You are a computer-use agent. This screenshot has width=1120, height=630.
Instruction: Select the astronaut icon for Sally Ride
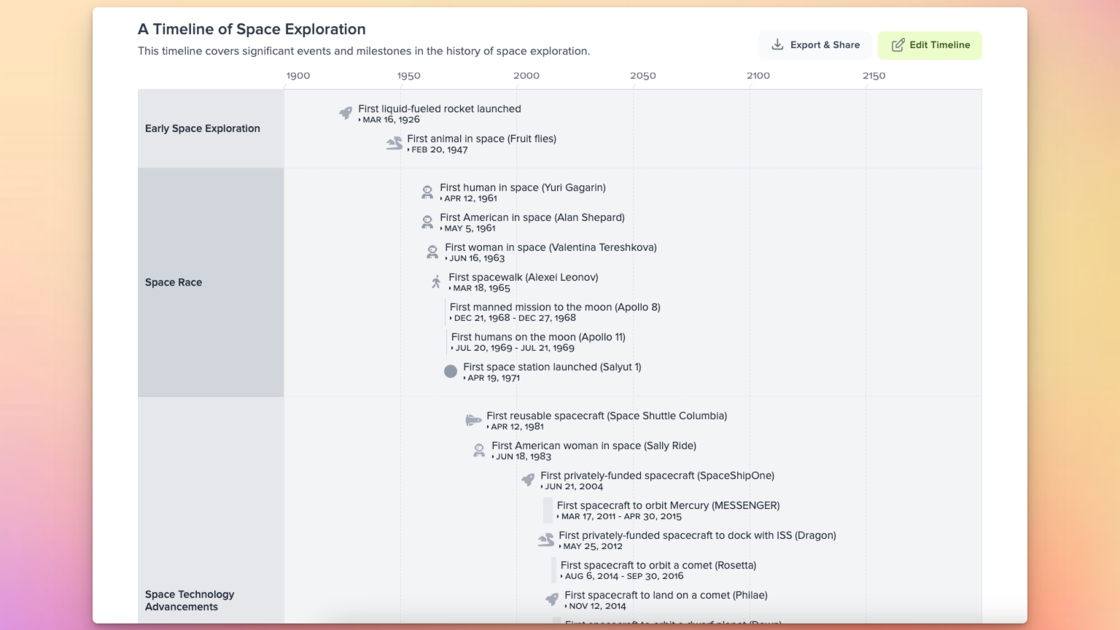click(478, 449)
